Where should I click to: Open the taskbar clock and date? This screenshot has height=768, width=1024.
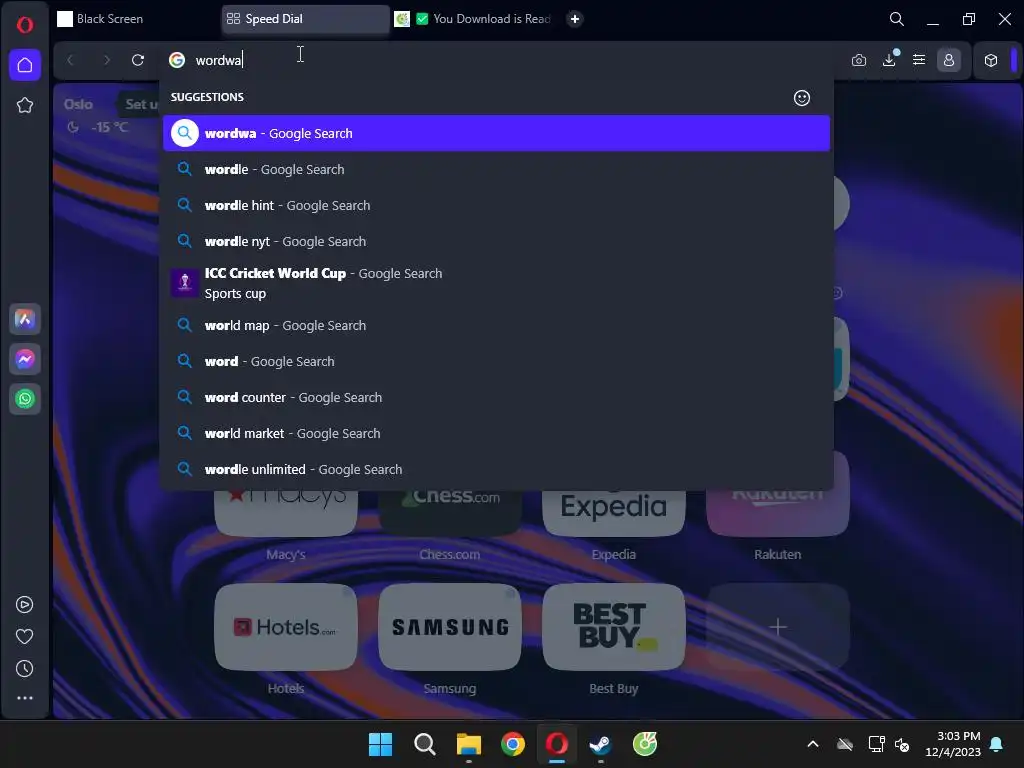tap(953, 744)
